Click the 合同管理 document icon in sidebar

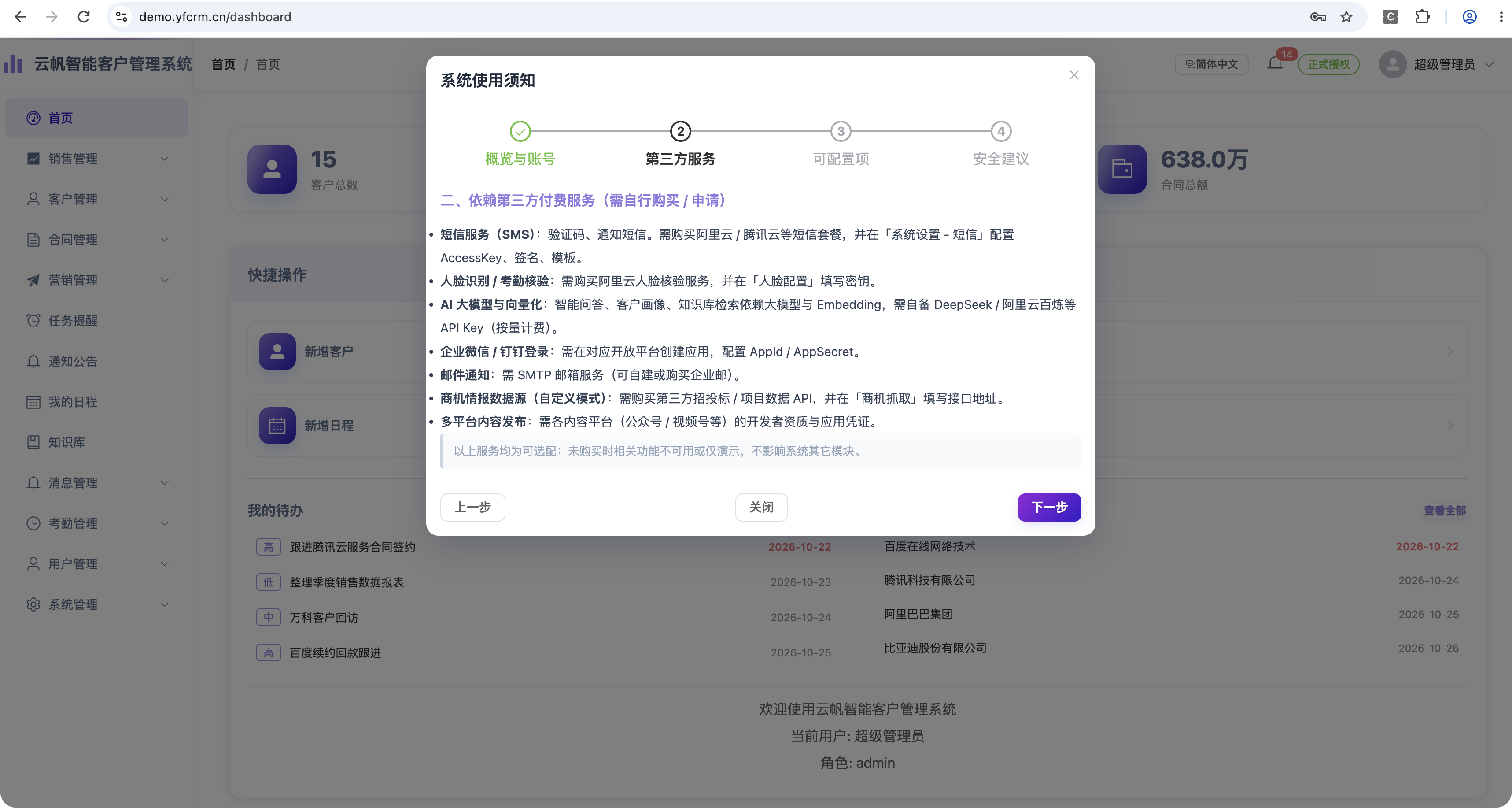pyautogui.click(x=33, y=240)
